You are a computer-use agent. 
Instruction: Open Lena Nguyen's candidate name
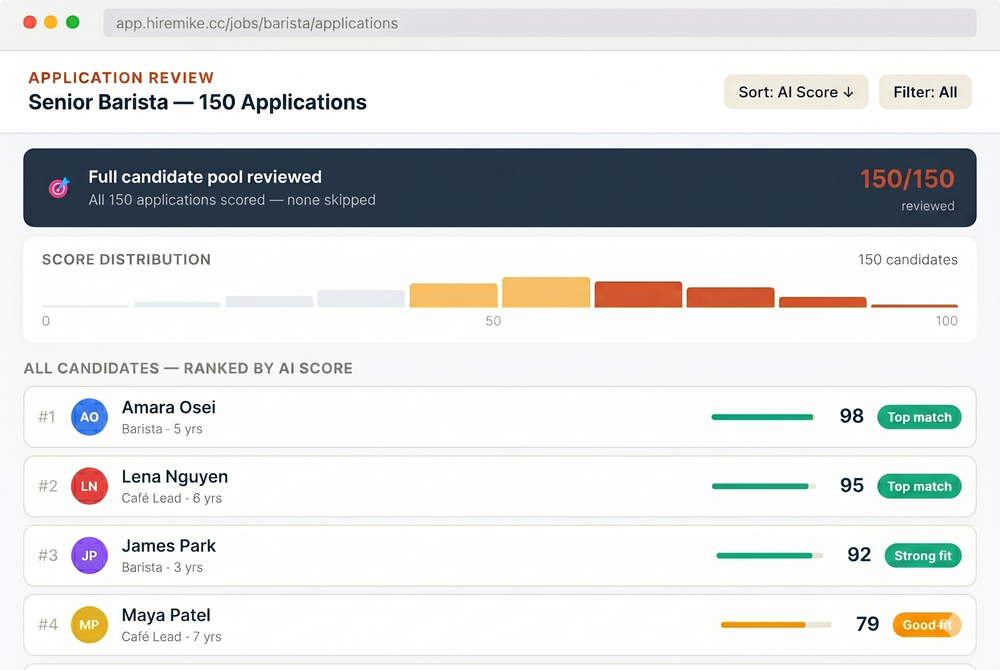click(x=175, y=477)
